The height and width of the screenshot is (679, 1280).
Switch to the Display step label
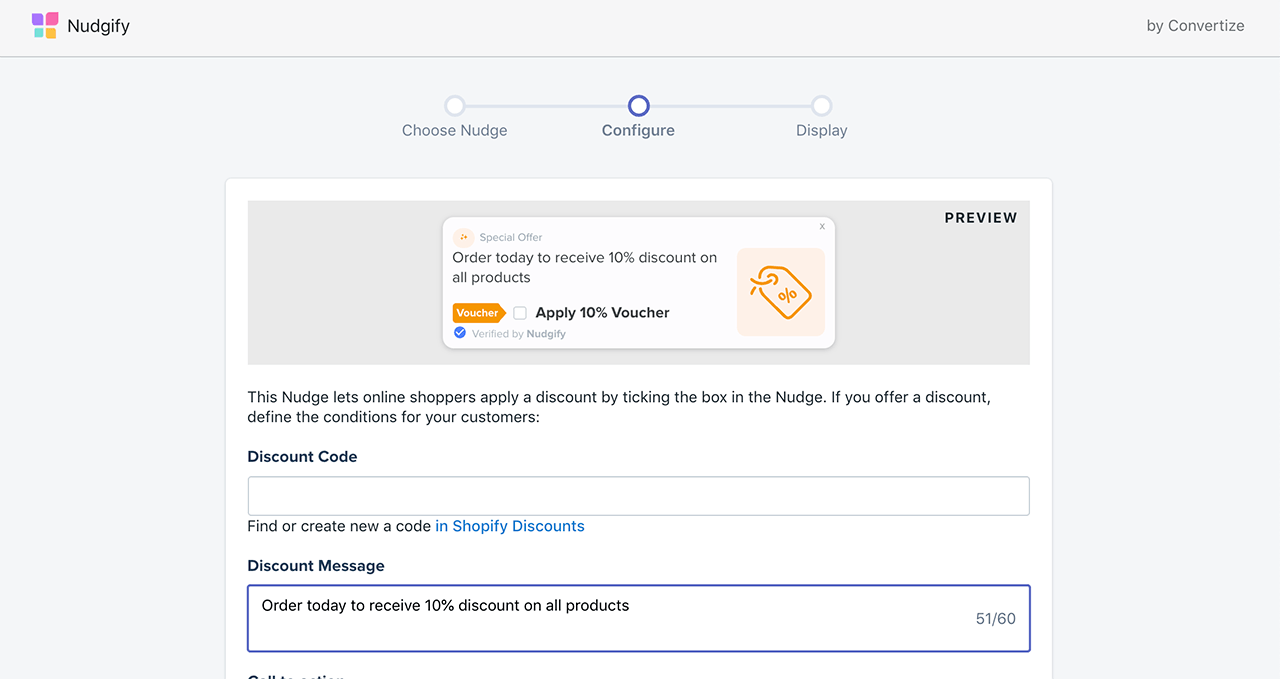pos(821,130)
